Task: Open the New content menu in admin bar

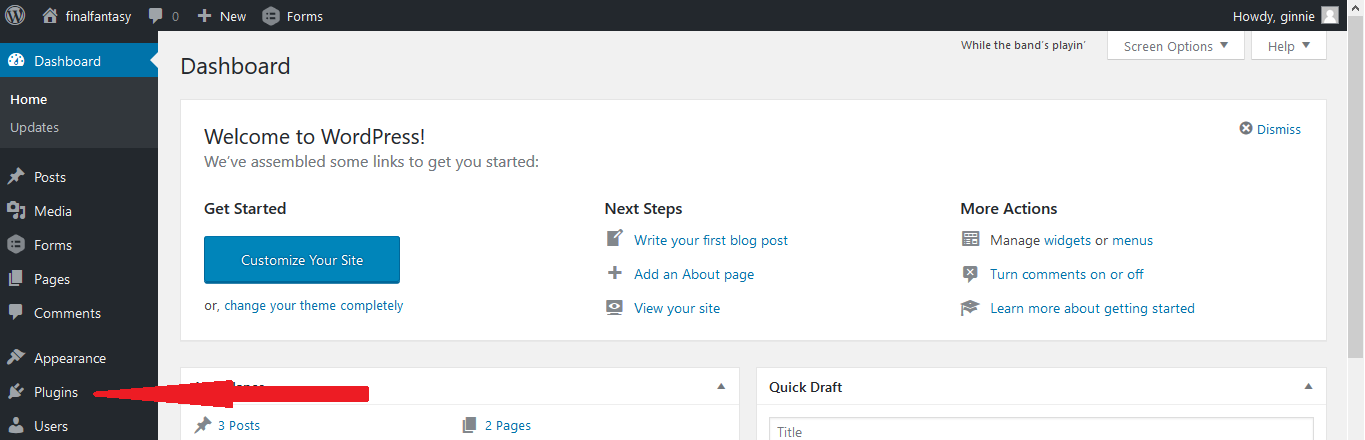Action: click(x=221, y=16)
